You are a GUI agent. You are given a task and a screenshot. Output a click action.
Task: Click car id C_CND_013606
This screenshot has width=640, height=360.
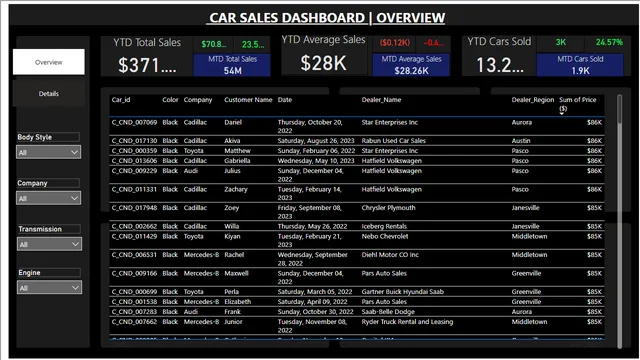point(134,160)
